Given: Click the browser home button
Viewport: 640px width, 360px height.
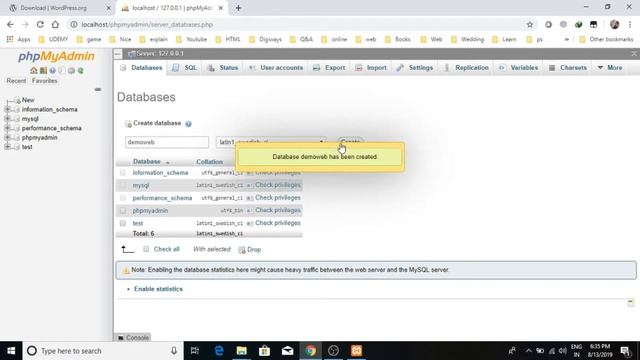Looking at the screenshot, I should [55, 24].
